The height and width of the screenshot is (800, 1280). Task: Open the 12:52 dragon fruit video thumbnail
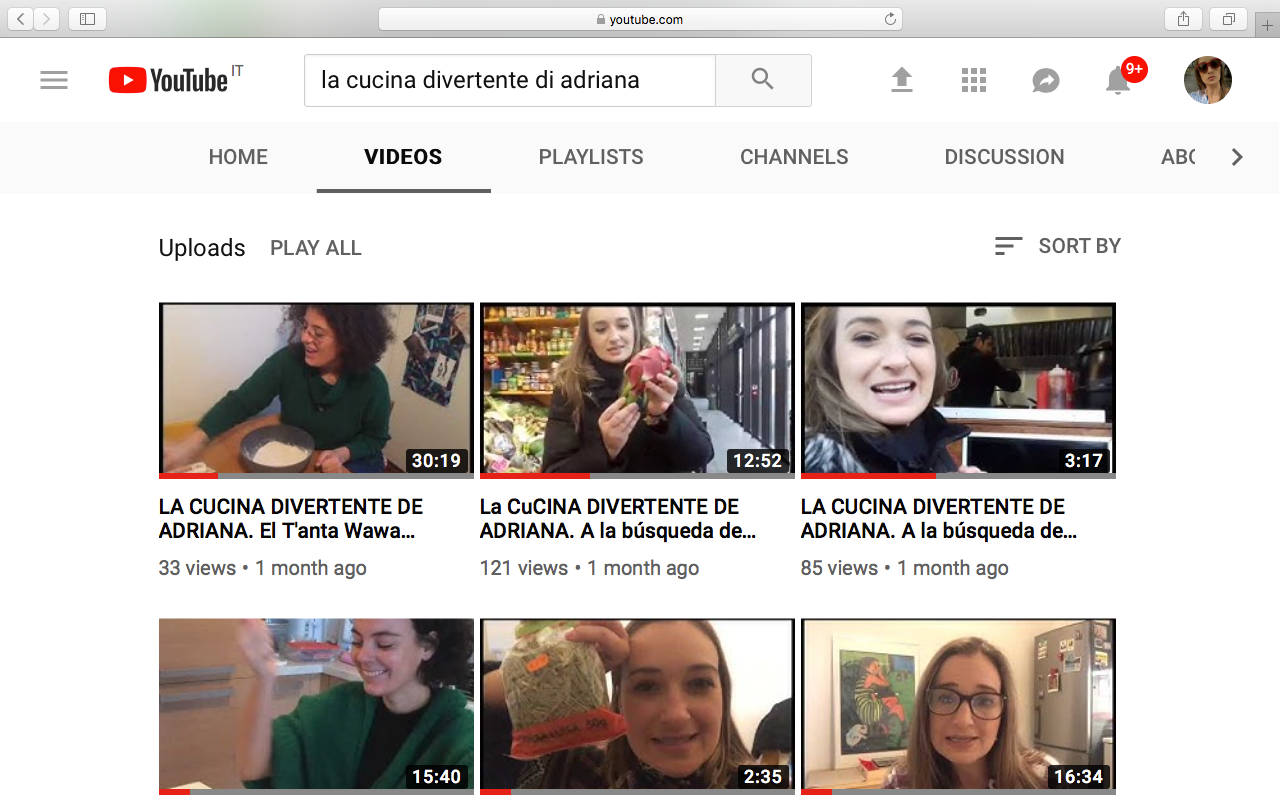[x=637, y=389]
